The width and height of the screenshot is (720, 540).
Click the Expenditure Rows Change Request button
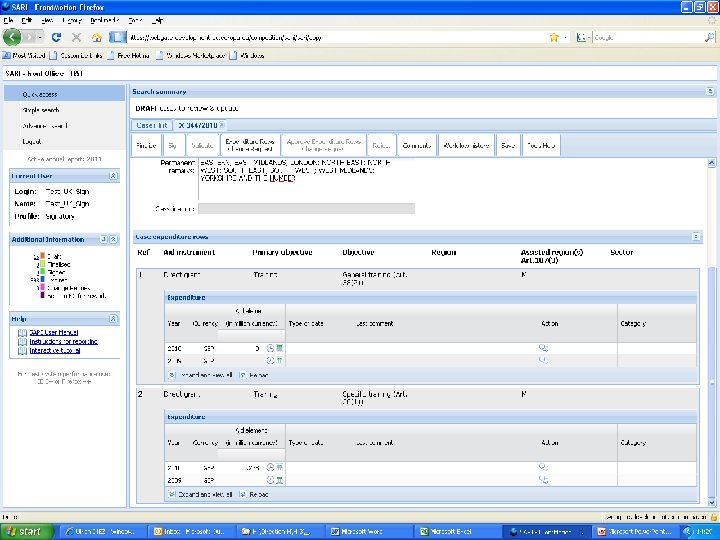click(x=250, y=145)
